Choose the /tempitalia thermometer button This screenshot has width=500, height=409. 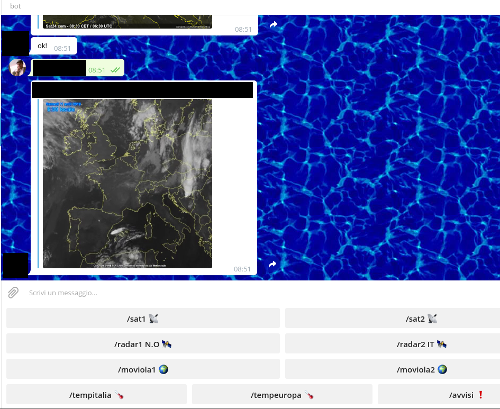click(x=96, y=395)
